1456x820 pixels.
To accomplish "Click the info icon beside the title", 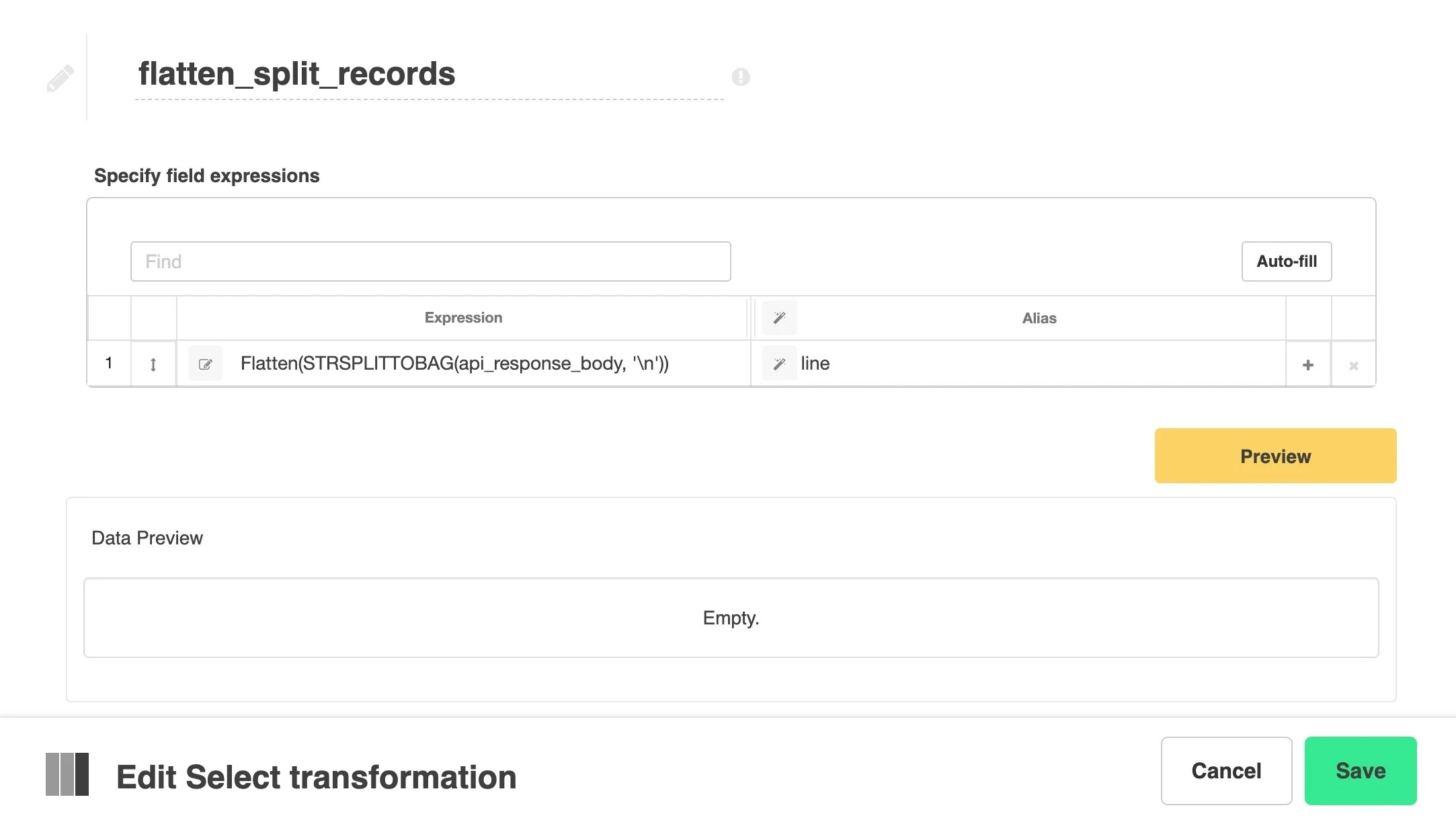I will [742, 77].
